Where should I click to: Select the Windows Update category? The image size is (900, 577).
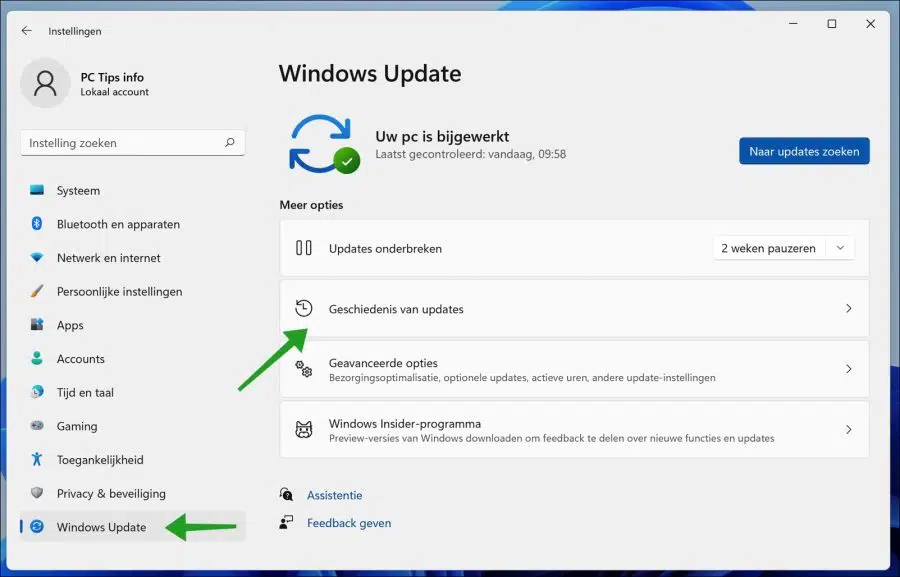pos(133,527)
